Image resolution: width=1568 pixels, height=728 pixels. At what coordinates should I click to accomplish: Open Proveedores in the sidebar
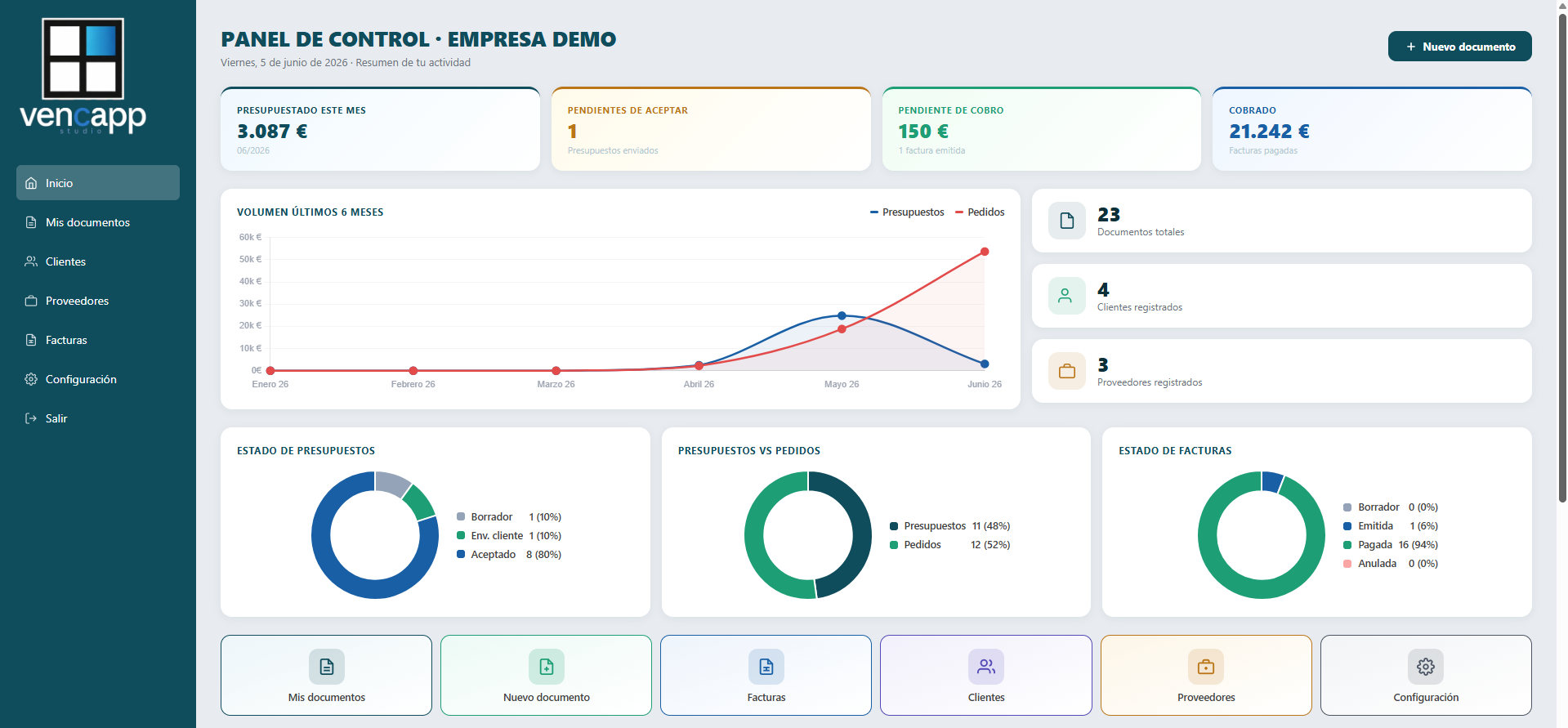98,301
